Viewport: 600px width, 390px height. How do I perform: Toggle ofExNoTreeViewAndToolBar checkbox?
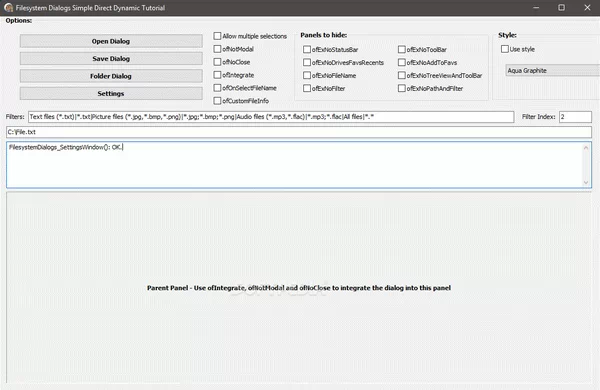coord(402,75)
